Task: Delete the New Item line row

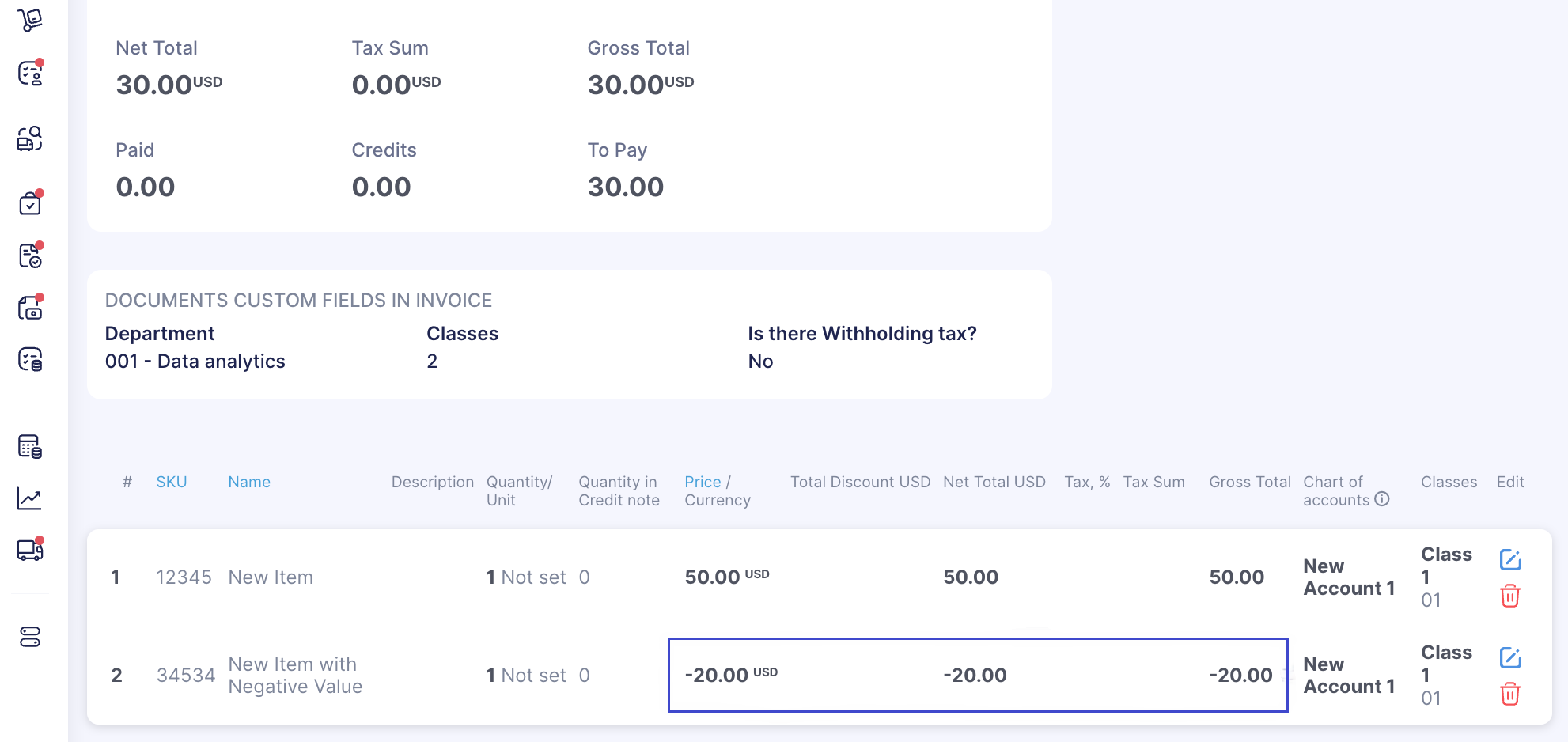Action: pyautogui.click(x=1510, y=596)
